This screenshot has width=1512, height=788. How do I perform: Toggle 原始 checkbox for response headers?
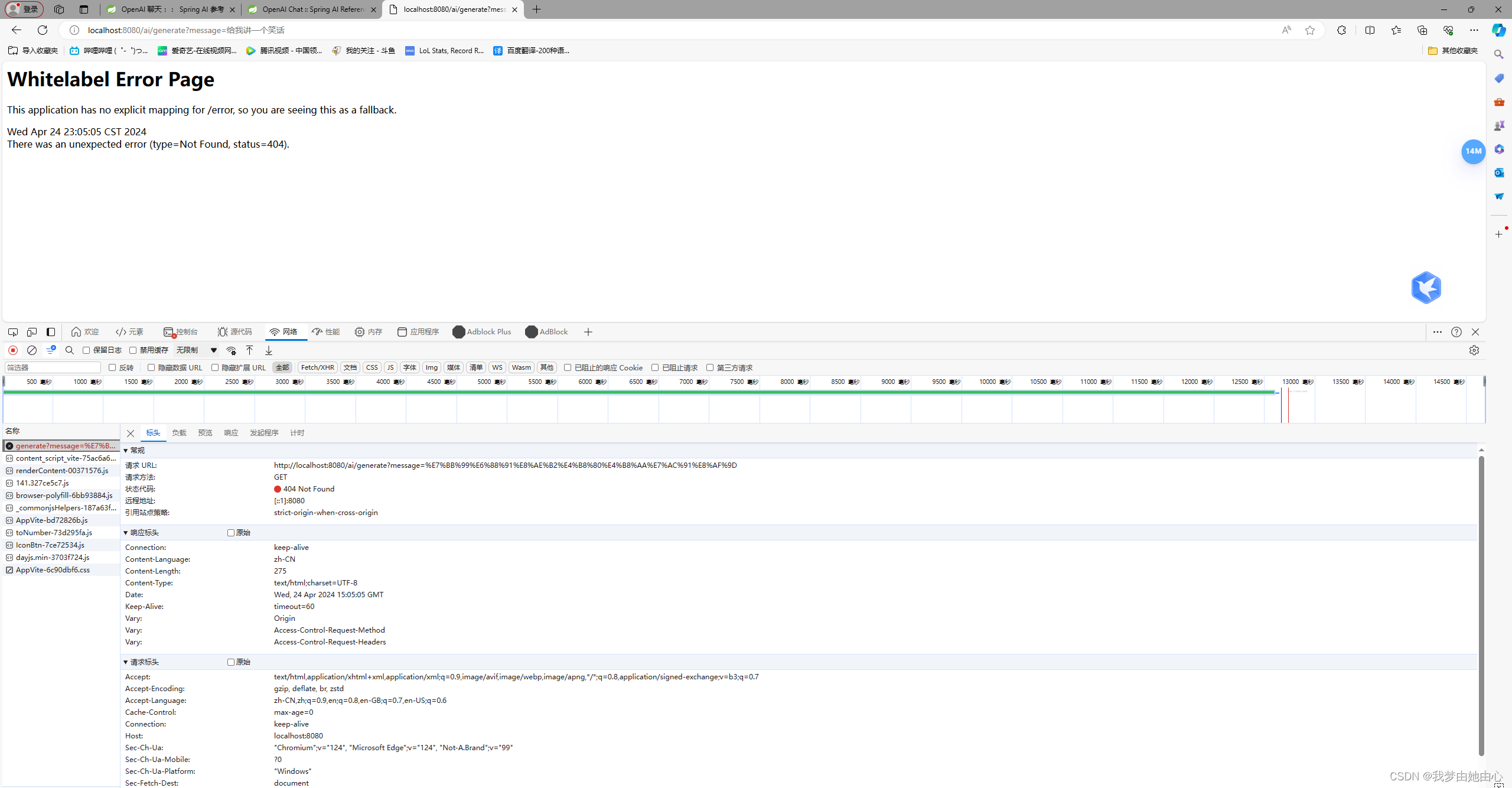click(x=231, y=533)
